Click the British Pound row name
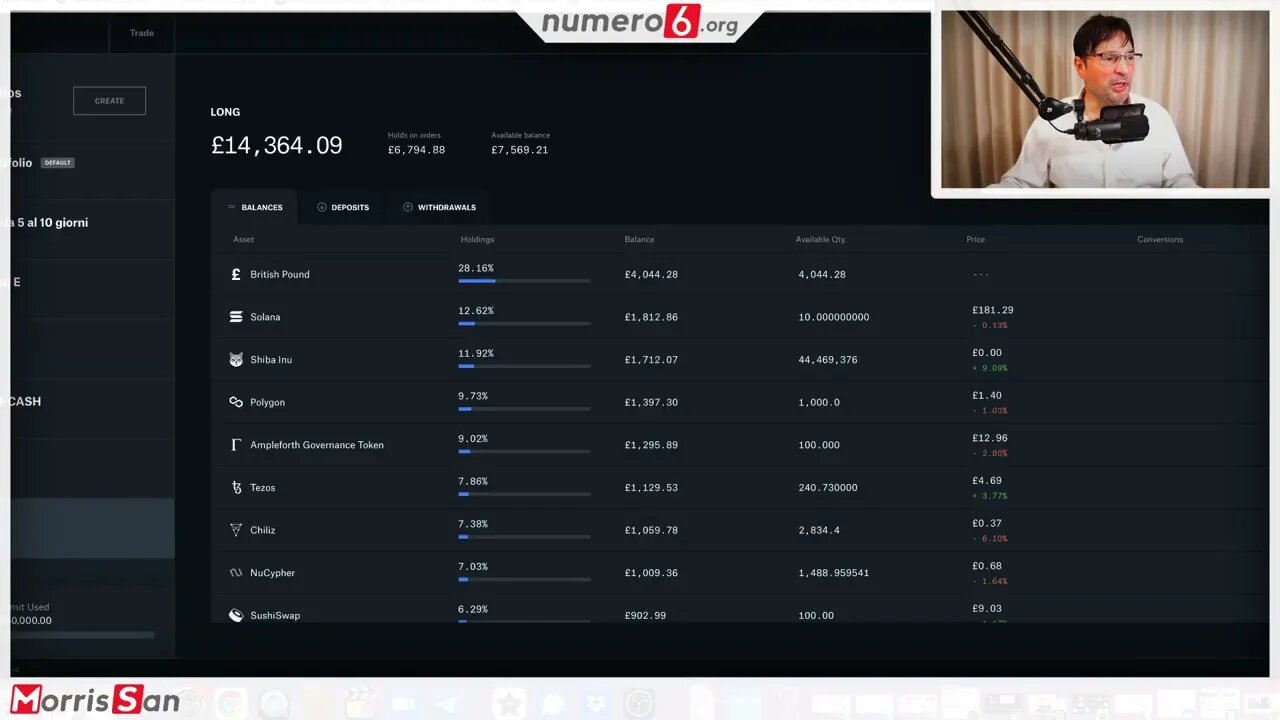Viewport: 1280px width, 720px height. (x=280, y=274)
